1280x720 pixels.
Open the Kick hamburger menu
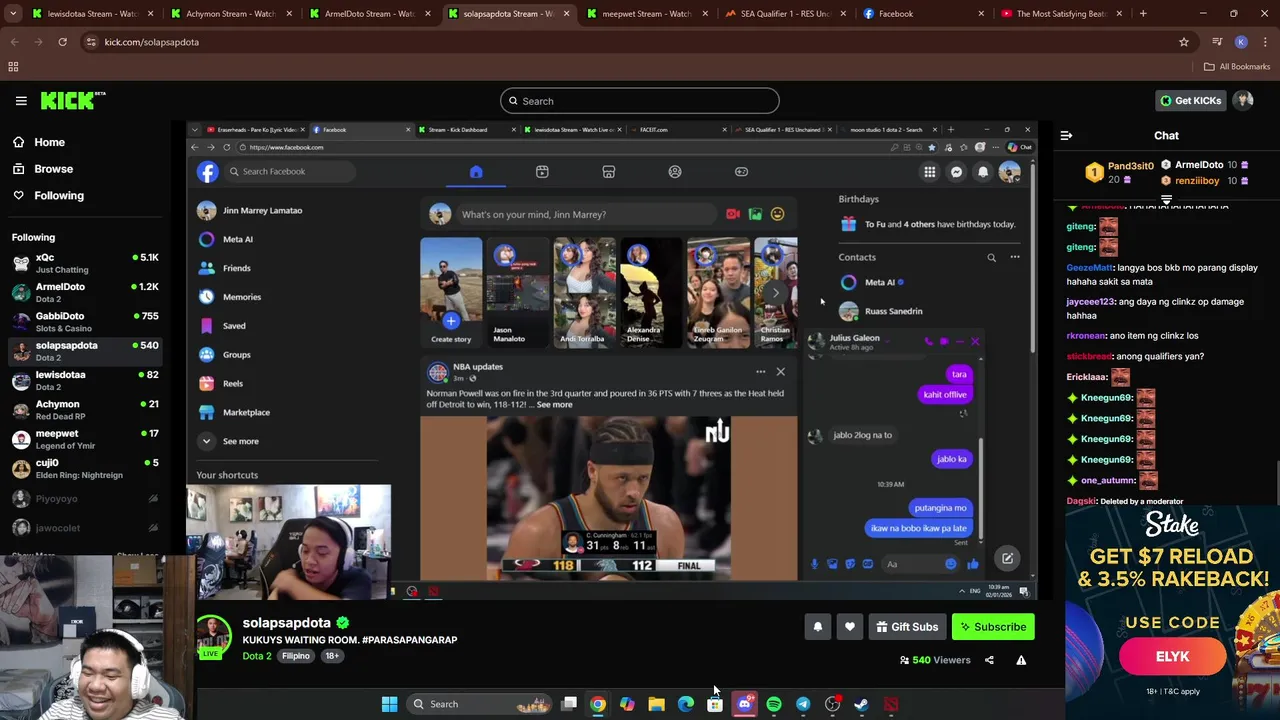21,101
